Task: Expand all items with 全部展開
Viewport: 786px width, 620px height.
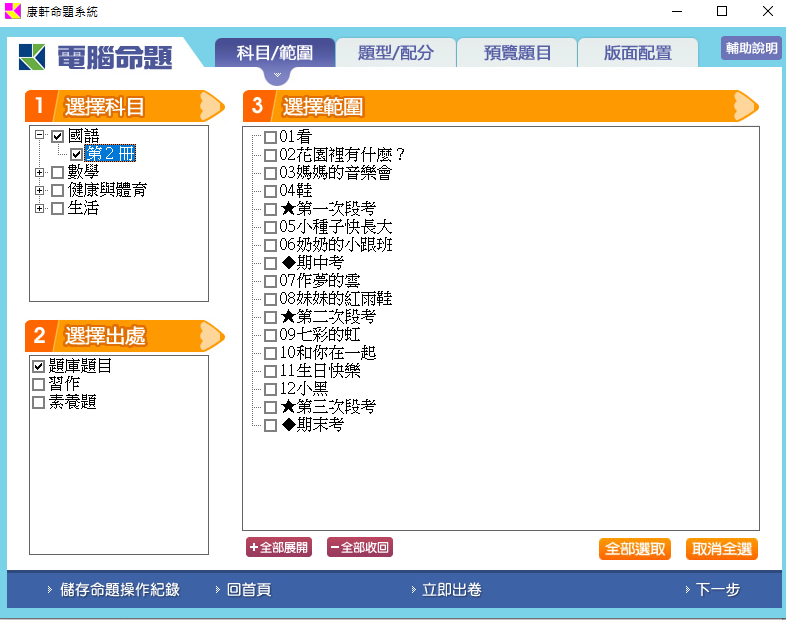Action: tap(279, 547)
